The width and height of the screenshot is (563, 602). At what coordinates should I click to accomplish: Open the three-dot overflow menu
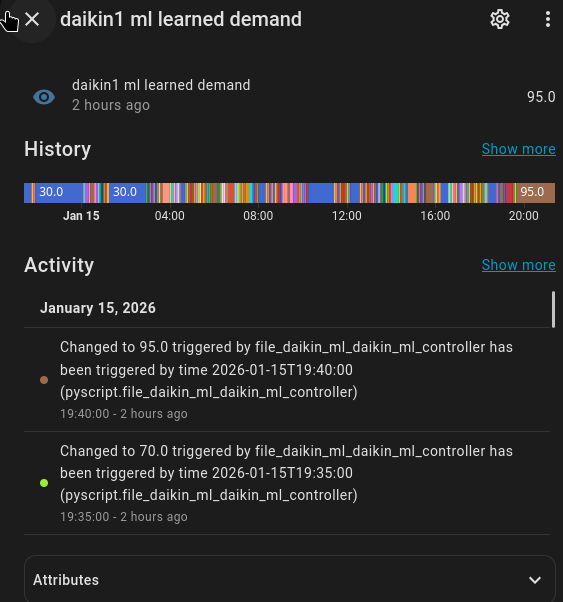pos(548,19)
